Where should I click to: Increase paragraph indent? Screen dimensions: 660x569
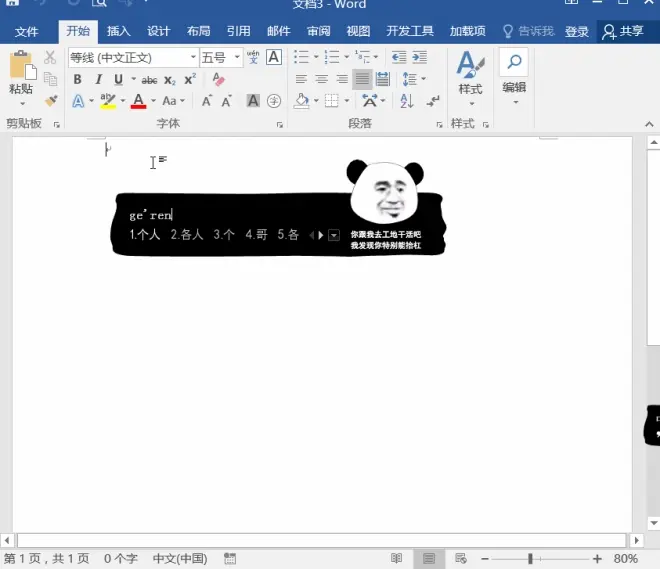[x=419, y=57]
